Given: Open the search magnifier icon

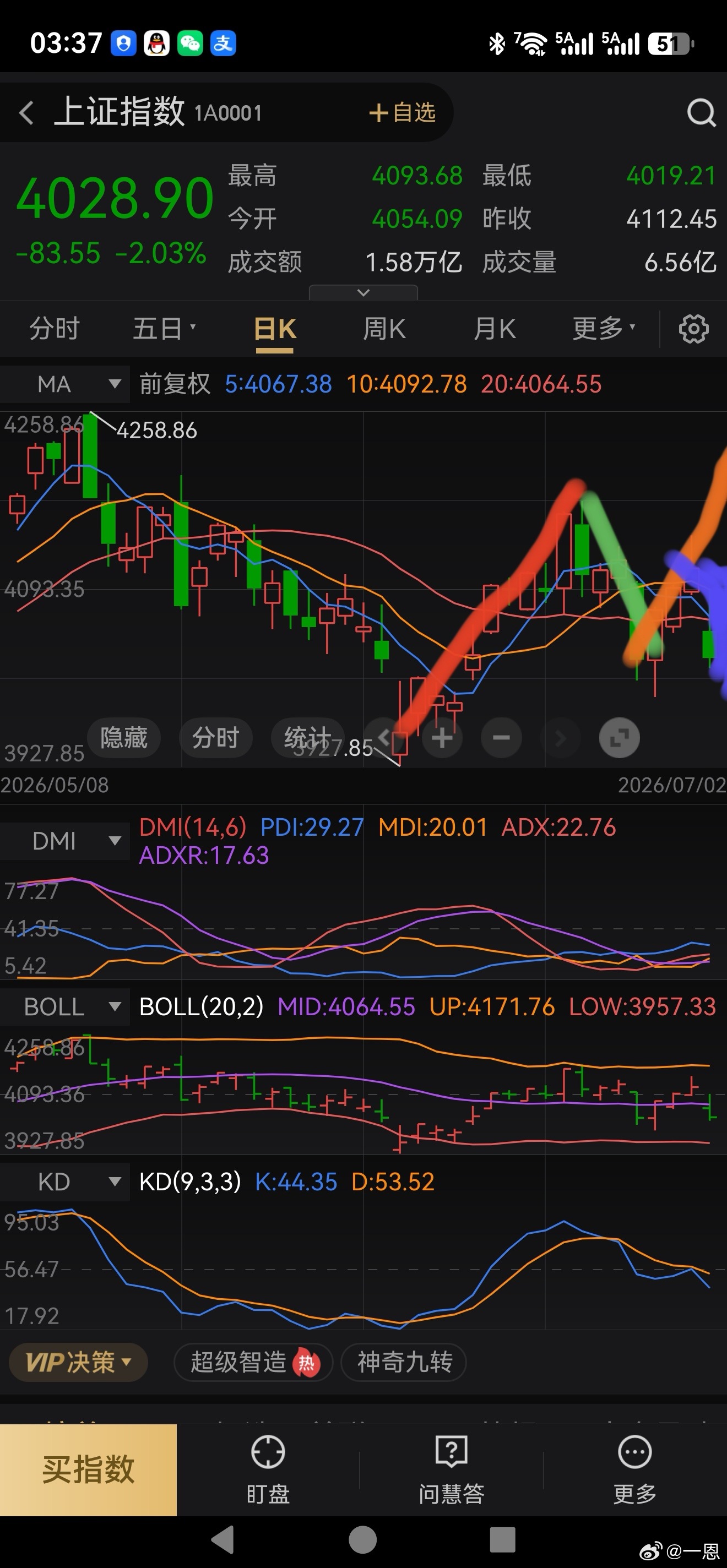Looking at the screenshot, I should [702, 113].
